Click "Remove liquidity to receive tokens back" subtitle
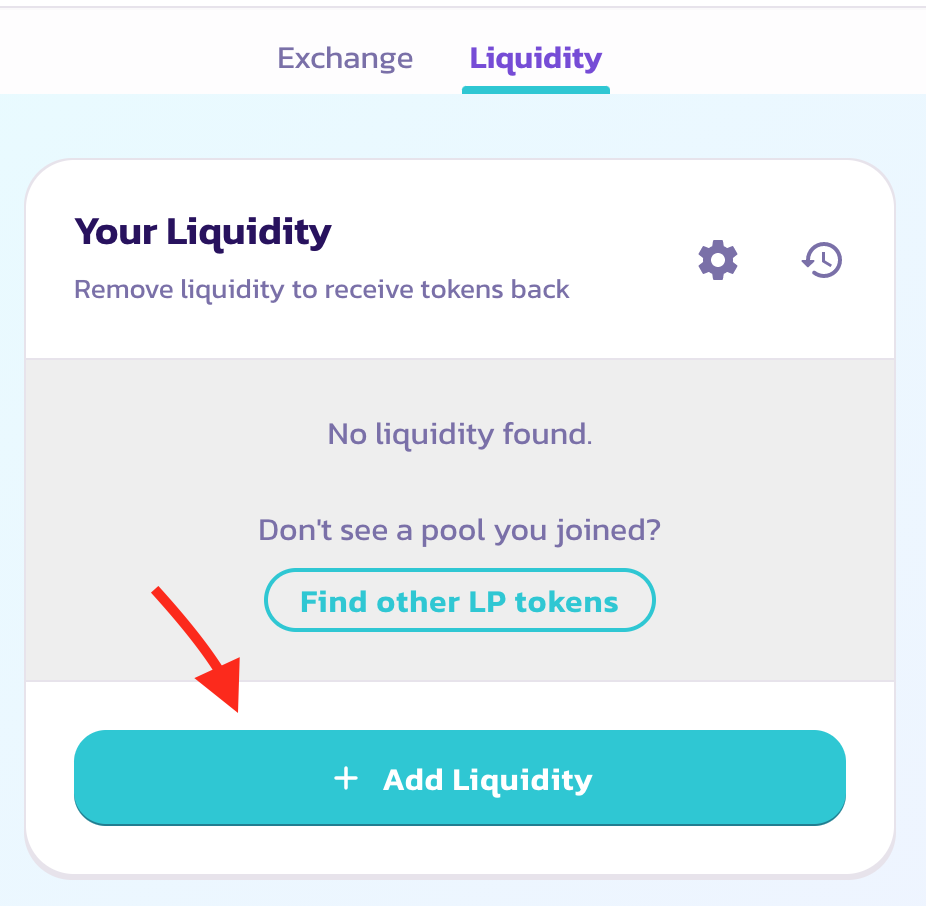Viewport: 926px width, 906px height. point(322,290)
